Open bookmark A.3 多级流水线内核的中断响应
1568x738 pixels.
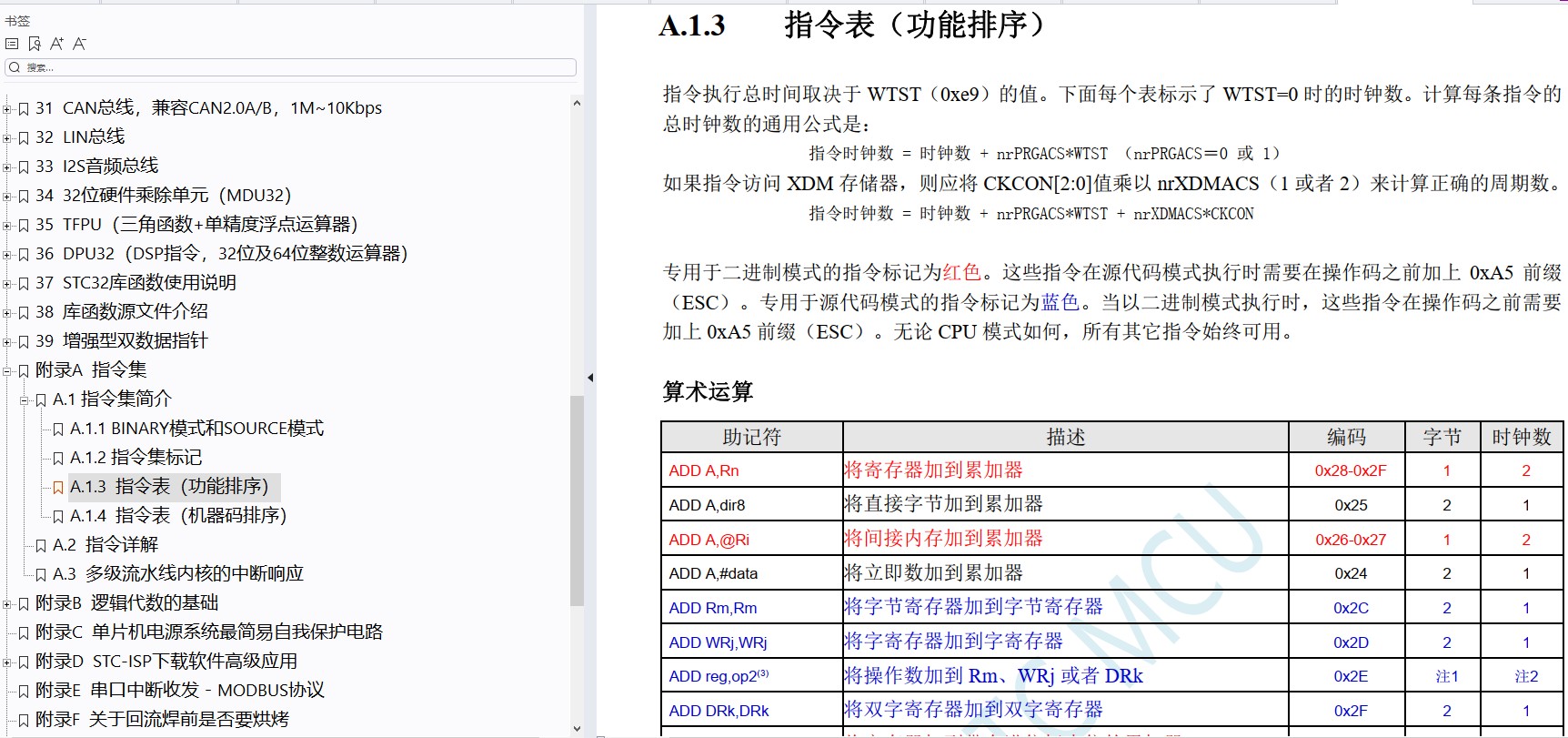177,573
